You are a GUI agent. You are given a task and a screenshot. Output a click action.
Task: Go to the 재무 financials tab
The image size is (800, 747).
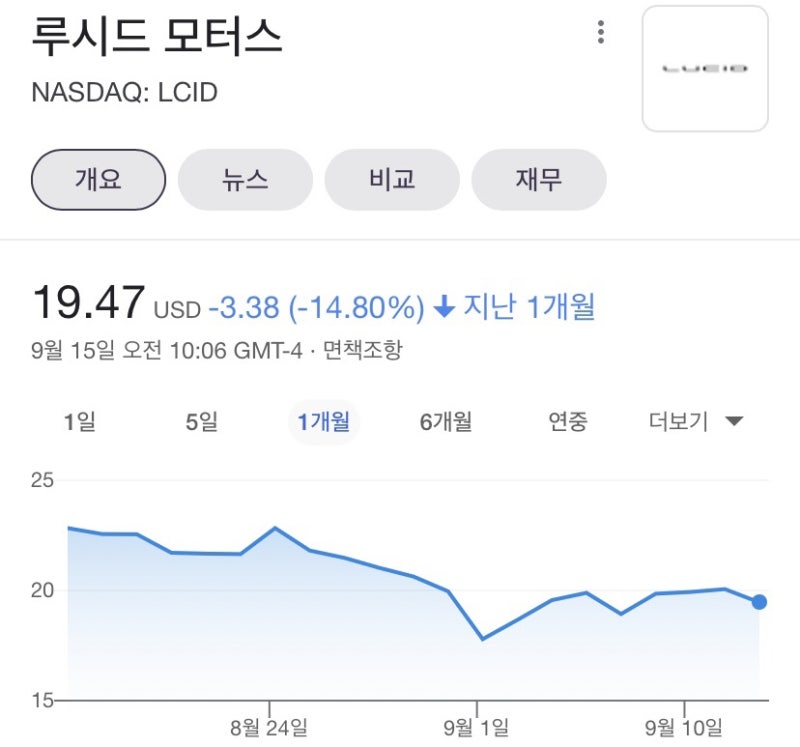point(539,180)
